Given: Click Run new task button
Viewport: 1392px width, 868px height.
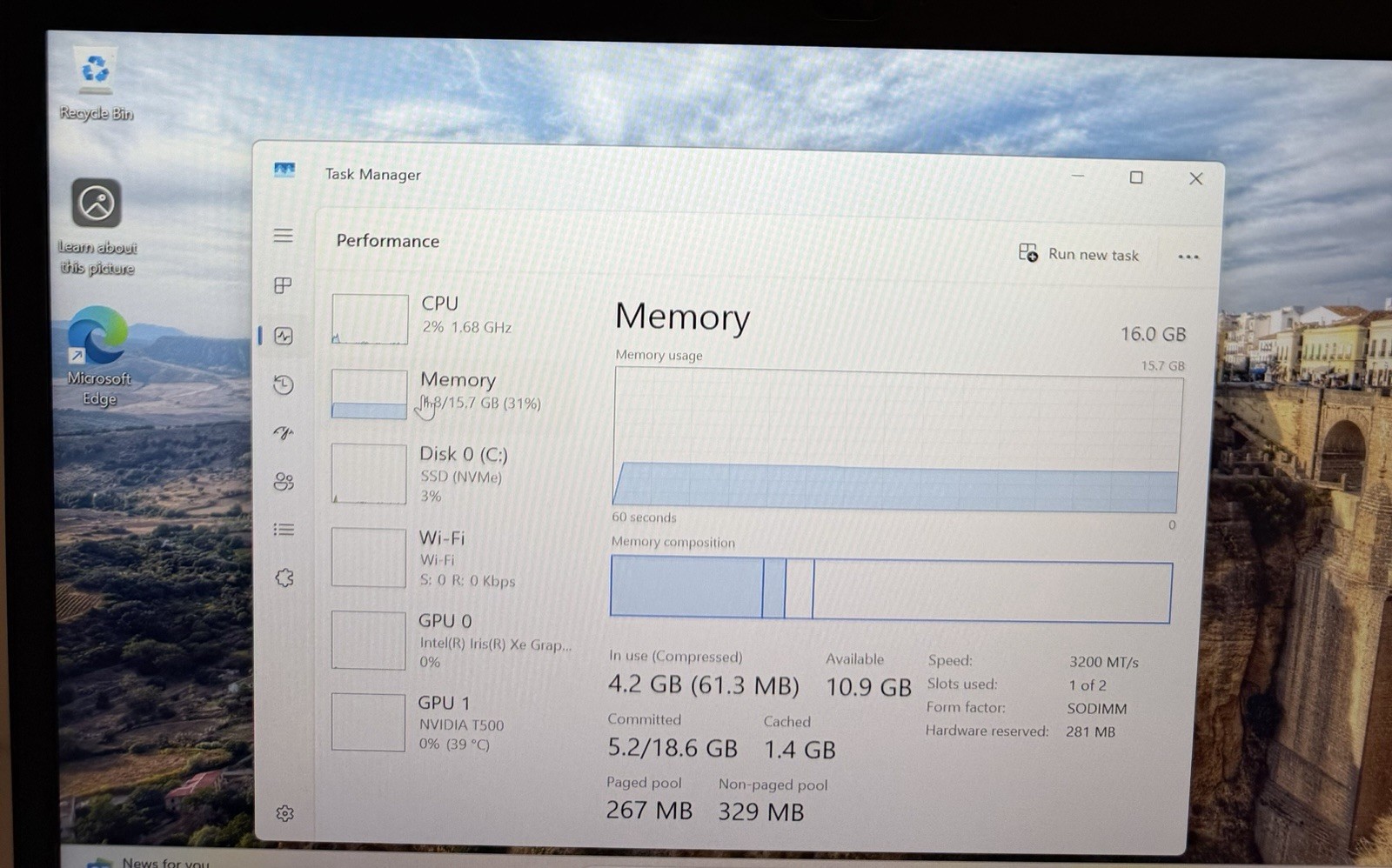Looking at the screenshot, I should point(1078,254).
